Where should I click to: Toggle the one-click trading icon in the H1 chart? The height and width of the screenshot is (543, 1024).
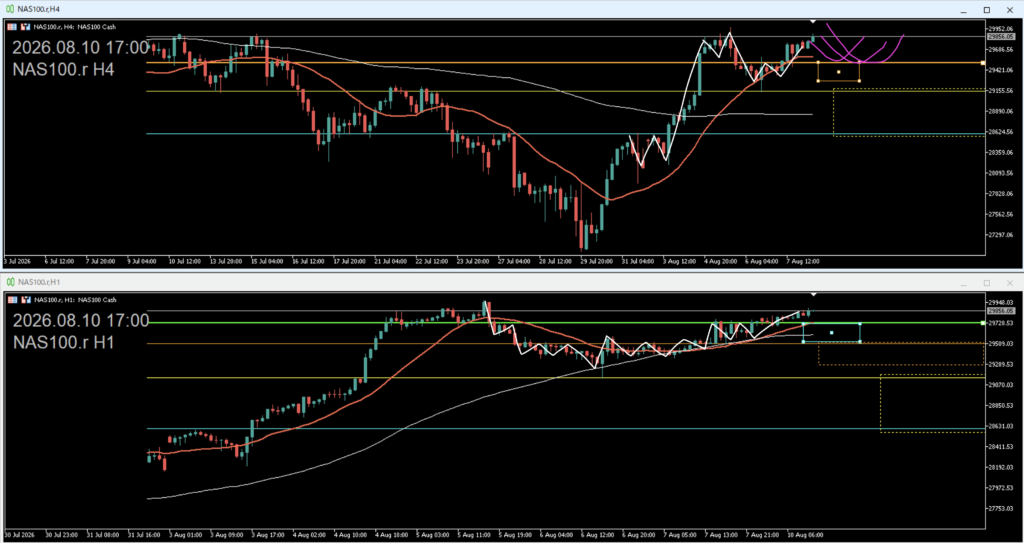click(x=25, y=299)
